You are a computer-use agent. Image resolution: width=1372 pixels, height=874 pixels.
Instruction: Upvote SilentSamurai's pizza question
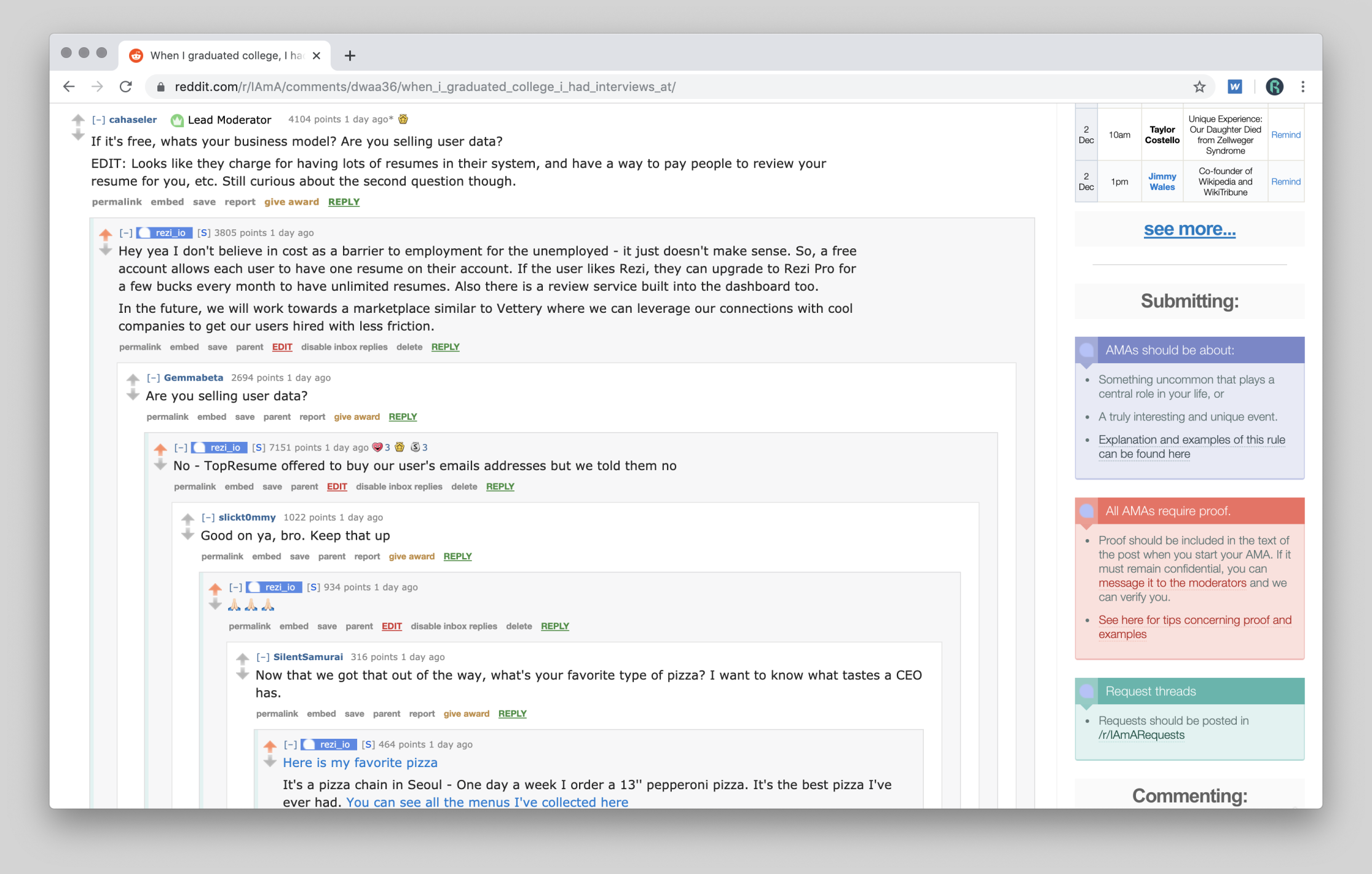pyautogui.click(x=242, y=658)
